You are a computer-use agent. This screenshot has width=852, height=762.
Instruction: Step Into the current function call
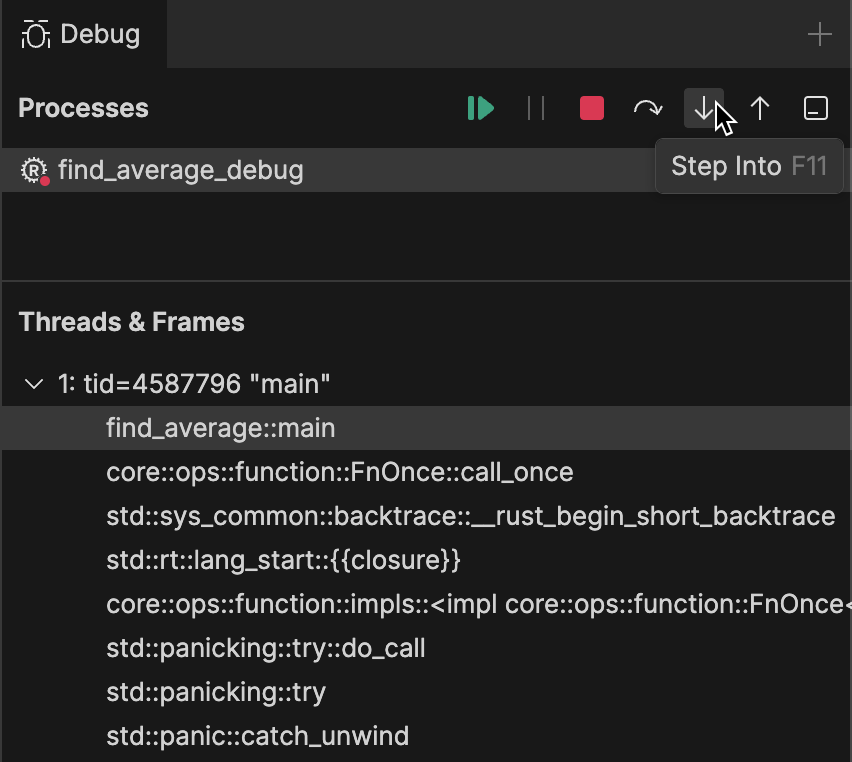(703, 108)
